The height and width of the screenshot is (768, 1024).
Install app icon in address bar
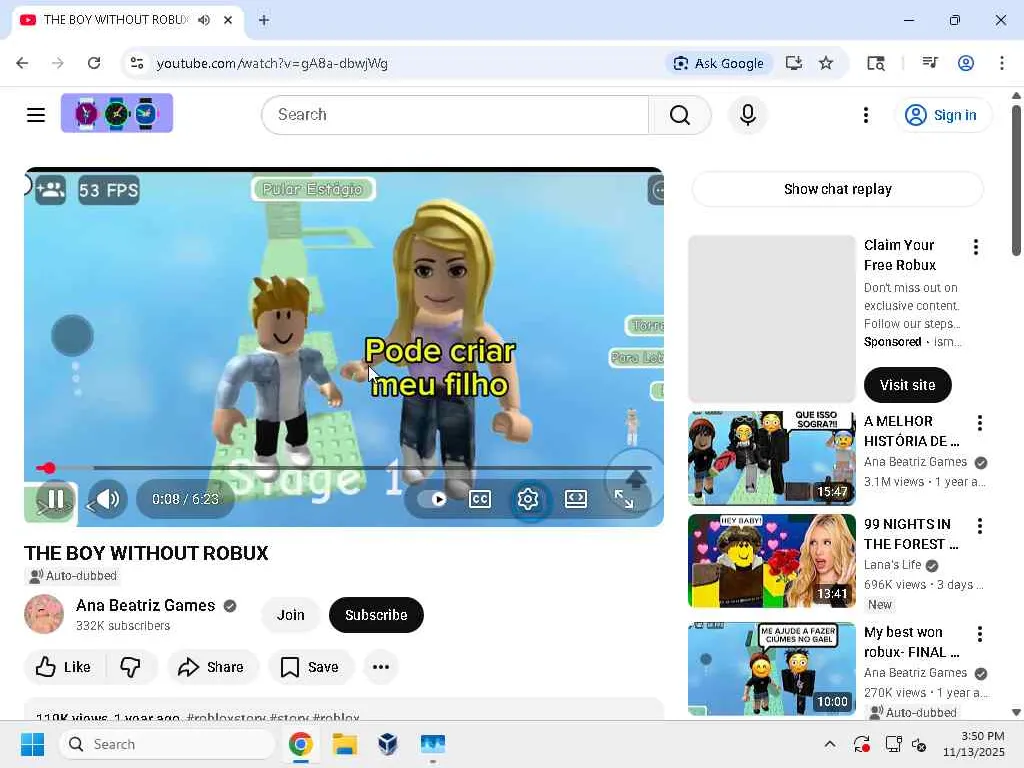click(x=794, y=63)
